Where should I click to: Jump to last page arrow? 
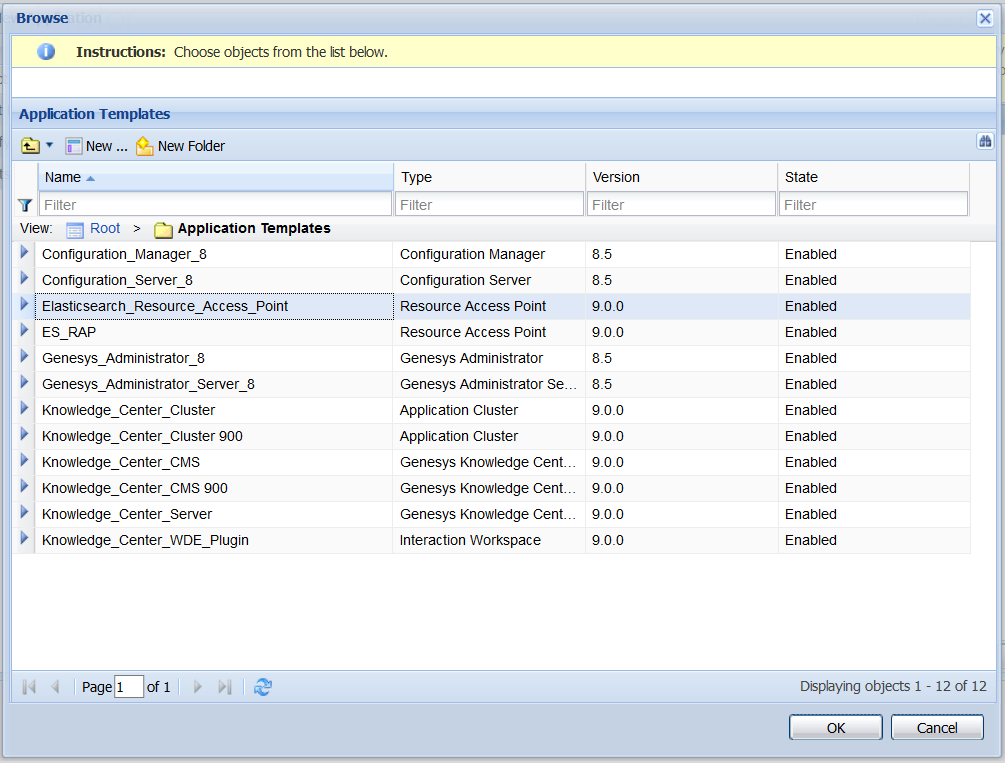tap(224, 687)
